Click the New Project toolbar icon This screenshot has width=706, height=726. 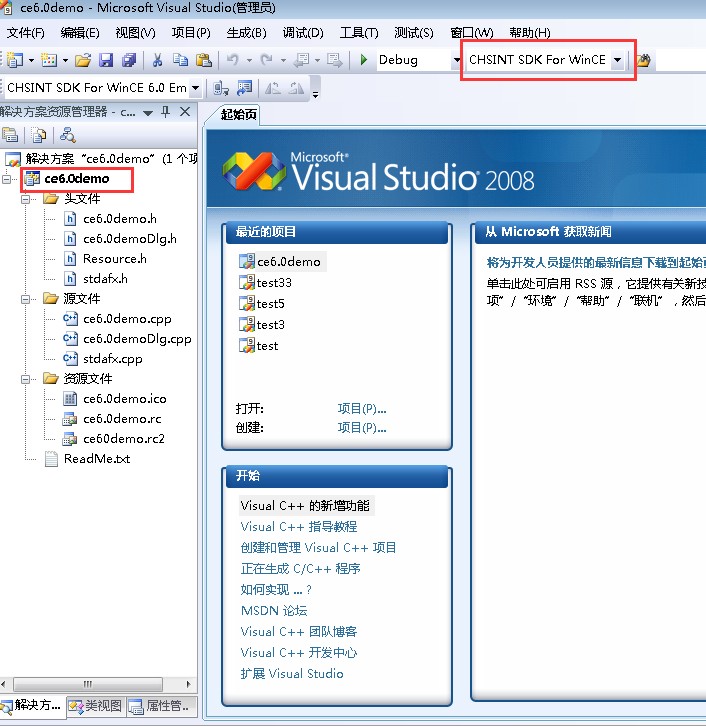point(15,60)
